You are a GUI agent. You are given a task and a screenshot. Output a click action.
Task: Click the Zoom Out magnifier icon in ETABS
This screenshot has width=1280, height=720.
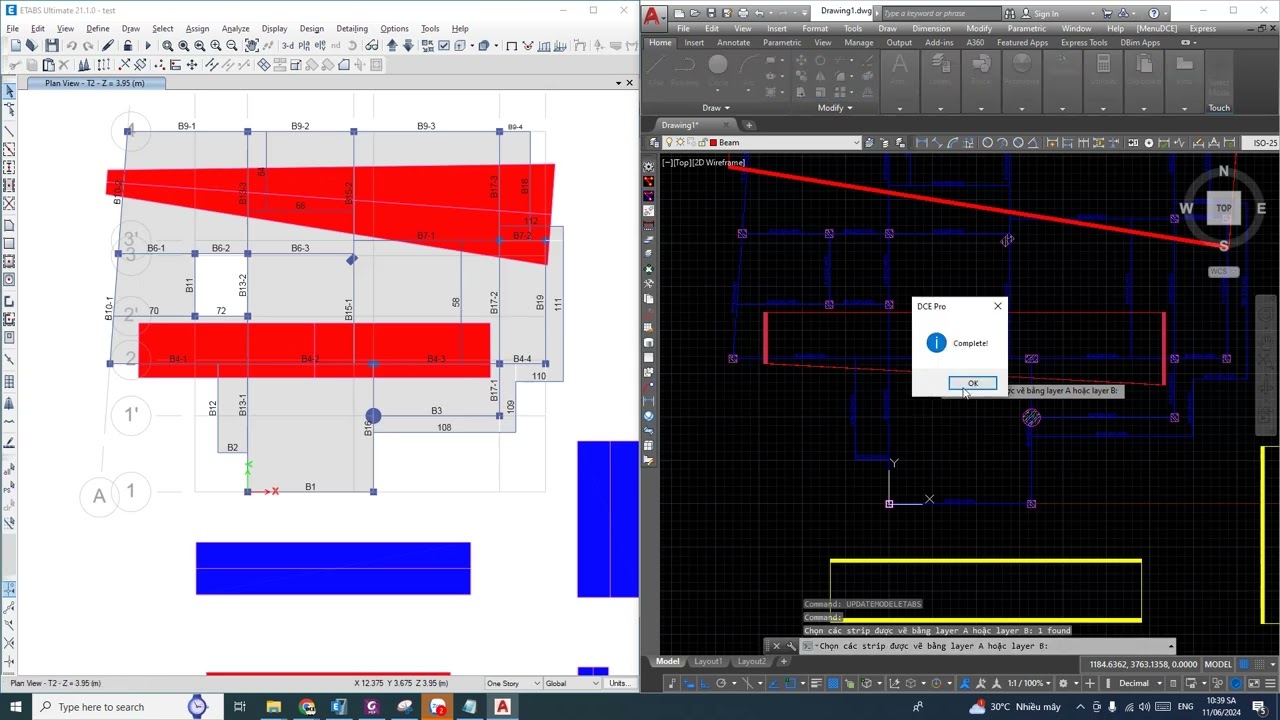(232, 46)
